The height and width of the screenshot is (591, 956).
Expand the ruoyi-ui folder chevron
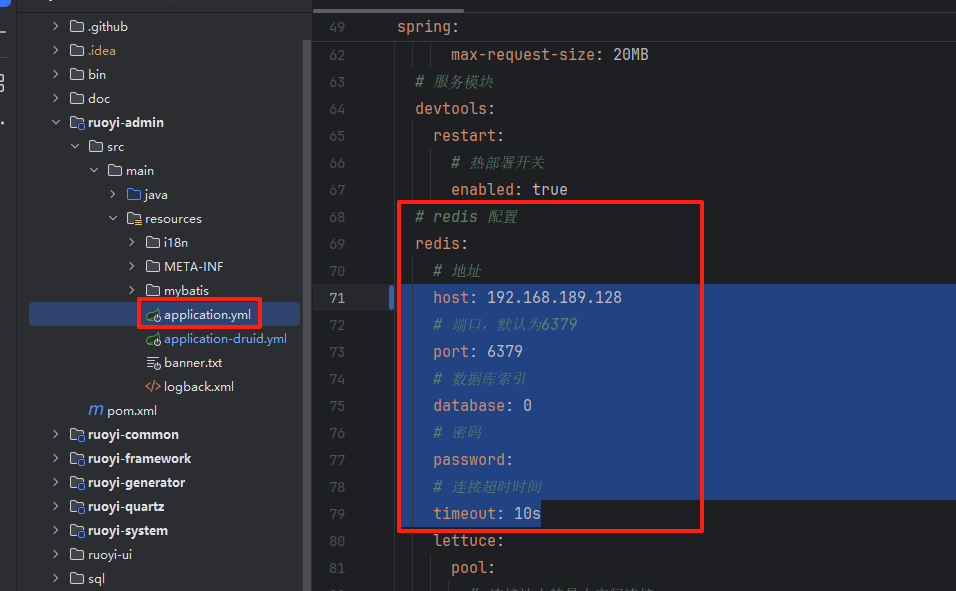click(55, 554)
